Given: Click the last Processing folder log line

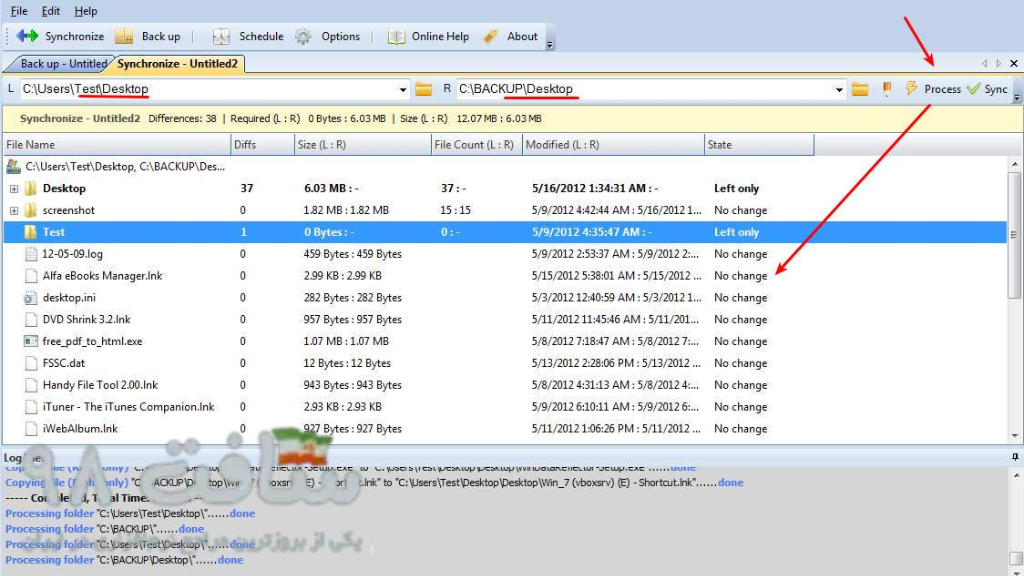Looking at the screenshot, I should click(124, 560).
